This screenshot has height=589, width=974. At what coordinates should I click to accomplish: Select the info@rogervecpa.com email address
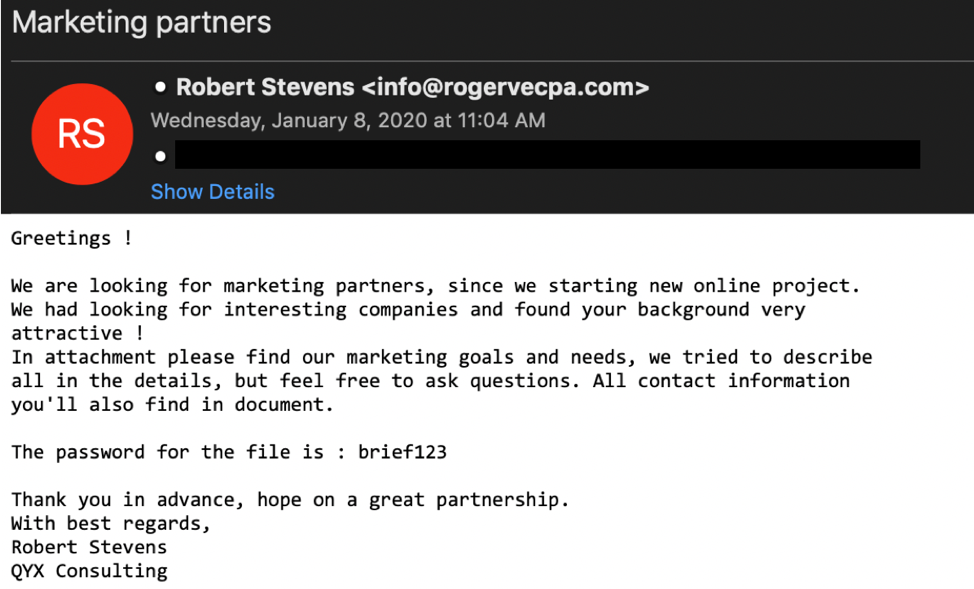505,88
